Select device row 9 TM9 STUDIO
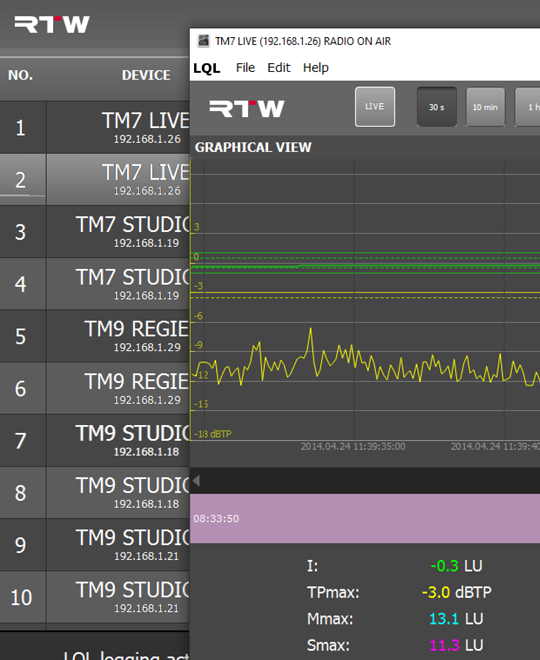Screen dimensions: 540x660 point(95,545)
